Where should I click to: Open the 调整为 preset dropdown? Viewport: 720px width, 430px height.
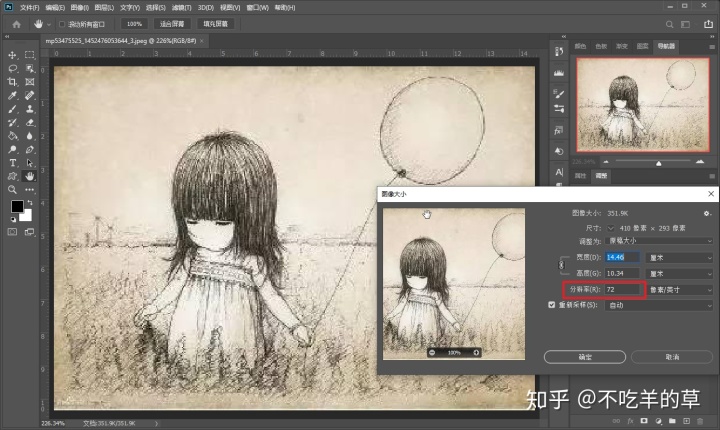click(x=658, y=241)
